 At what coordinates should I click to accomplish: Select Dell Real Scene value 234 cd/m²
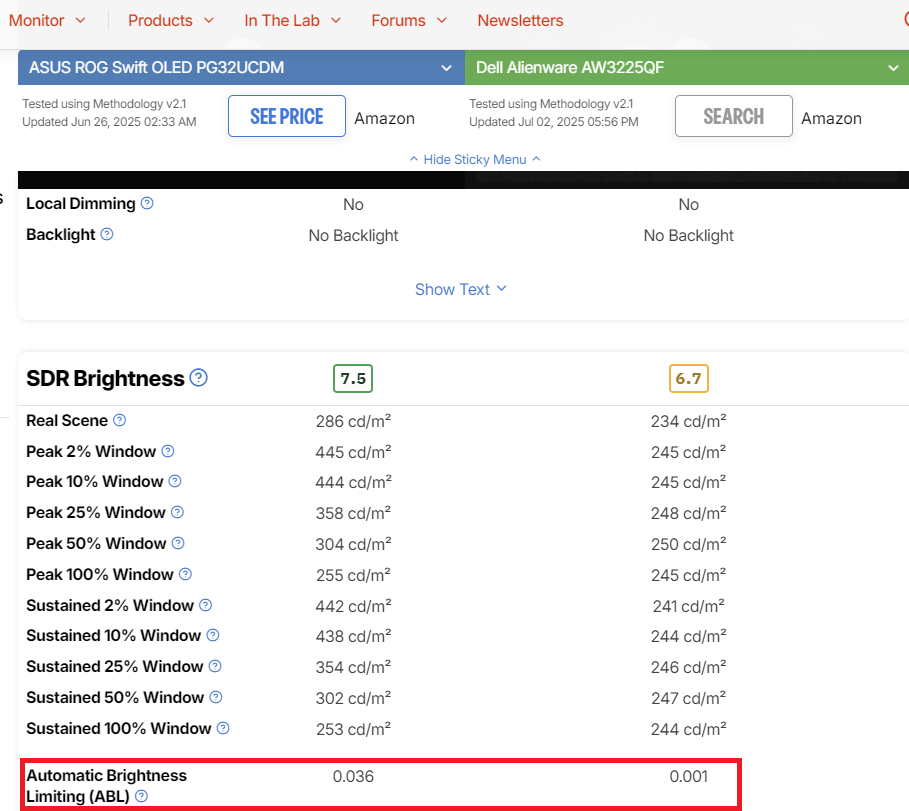689,421
